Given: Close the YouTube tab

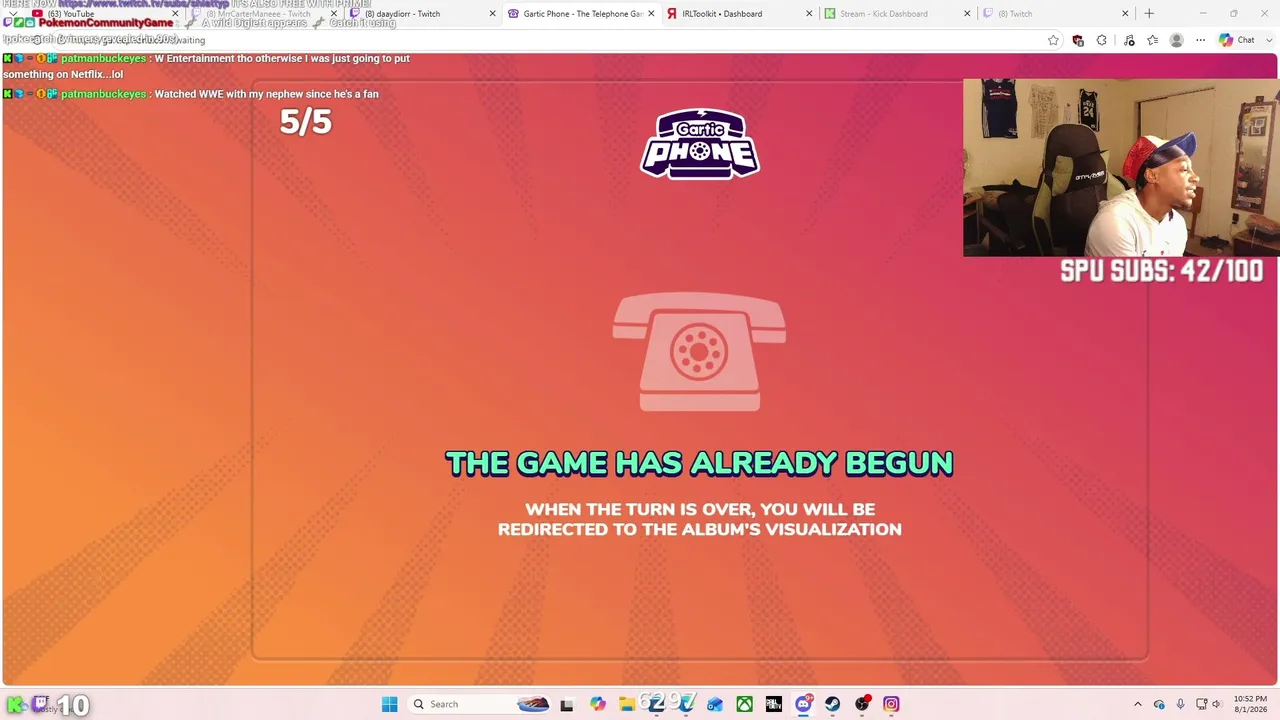Looking at the screenshot, I should point(175,14).
